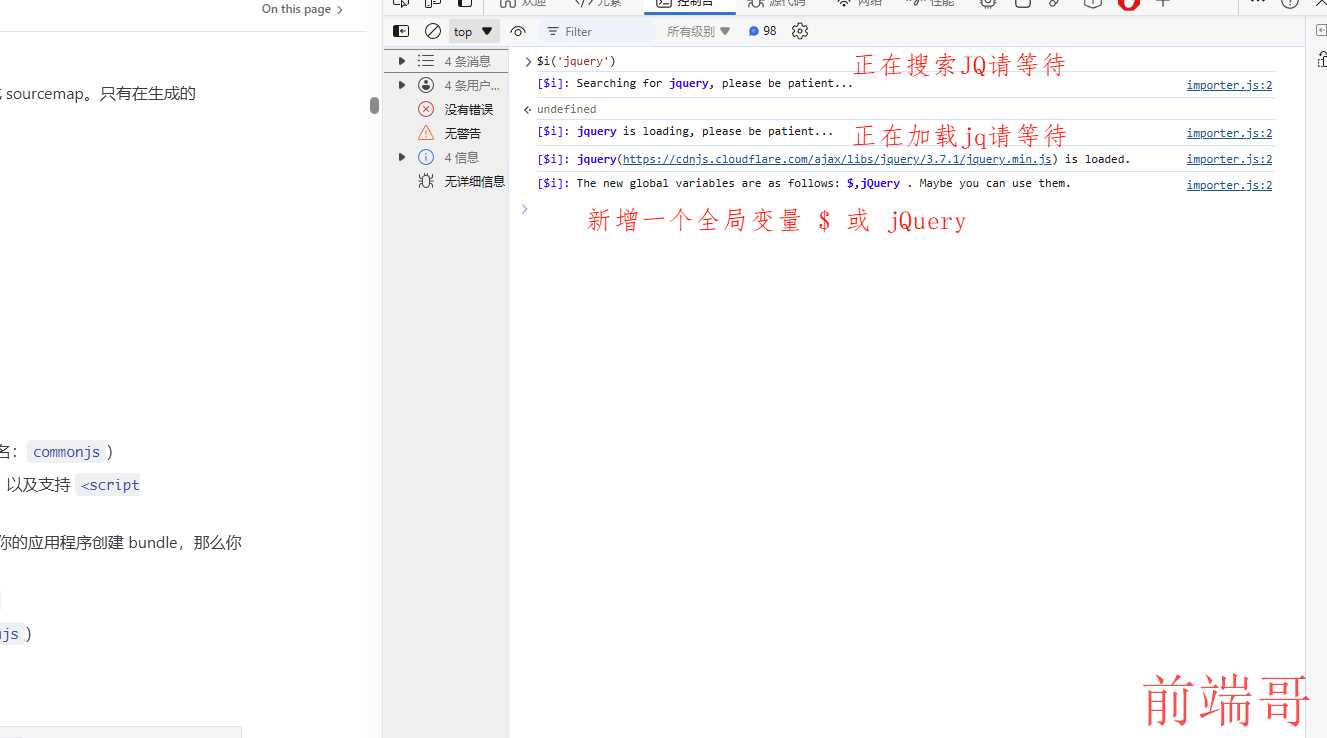Select the 4 条消息 sidebar row
Viewport: 1327px width, 738px height.
446,61
